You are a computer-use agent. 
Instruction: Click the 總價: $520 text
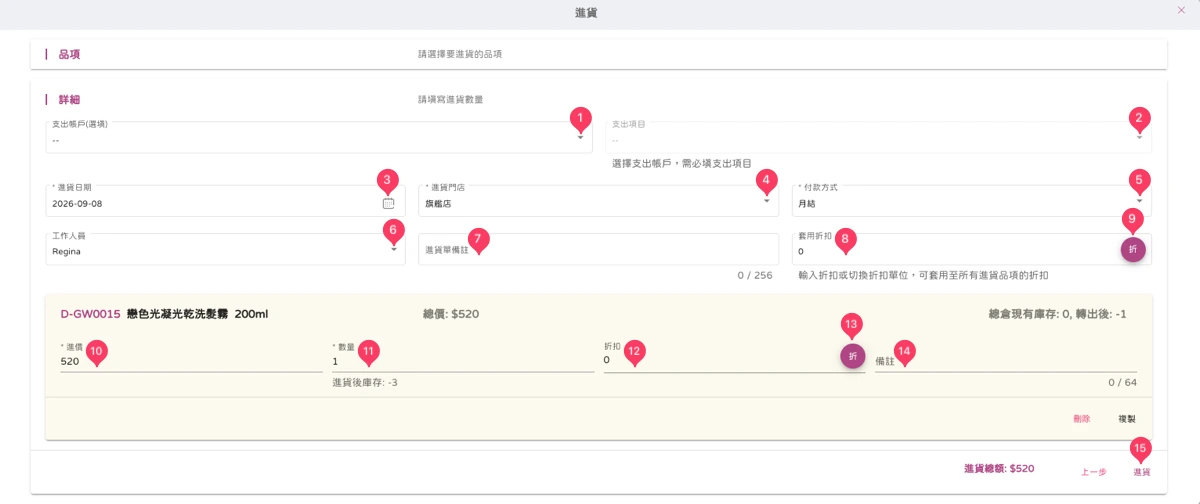(x=452, y=314)
